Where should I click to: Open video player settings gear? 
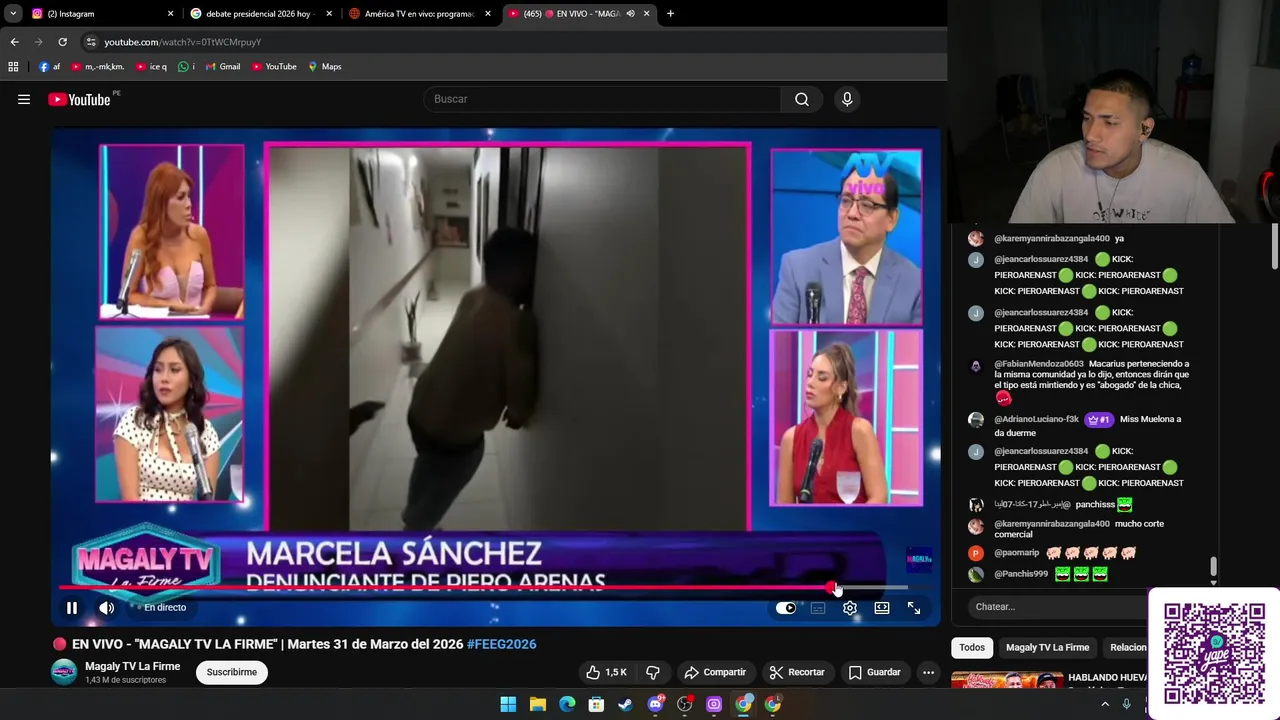(850, 607)
